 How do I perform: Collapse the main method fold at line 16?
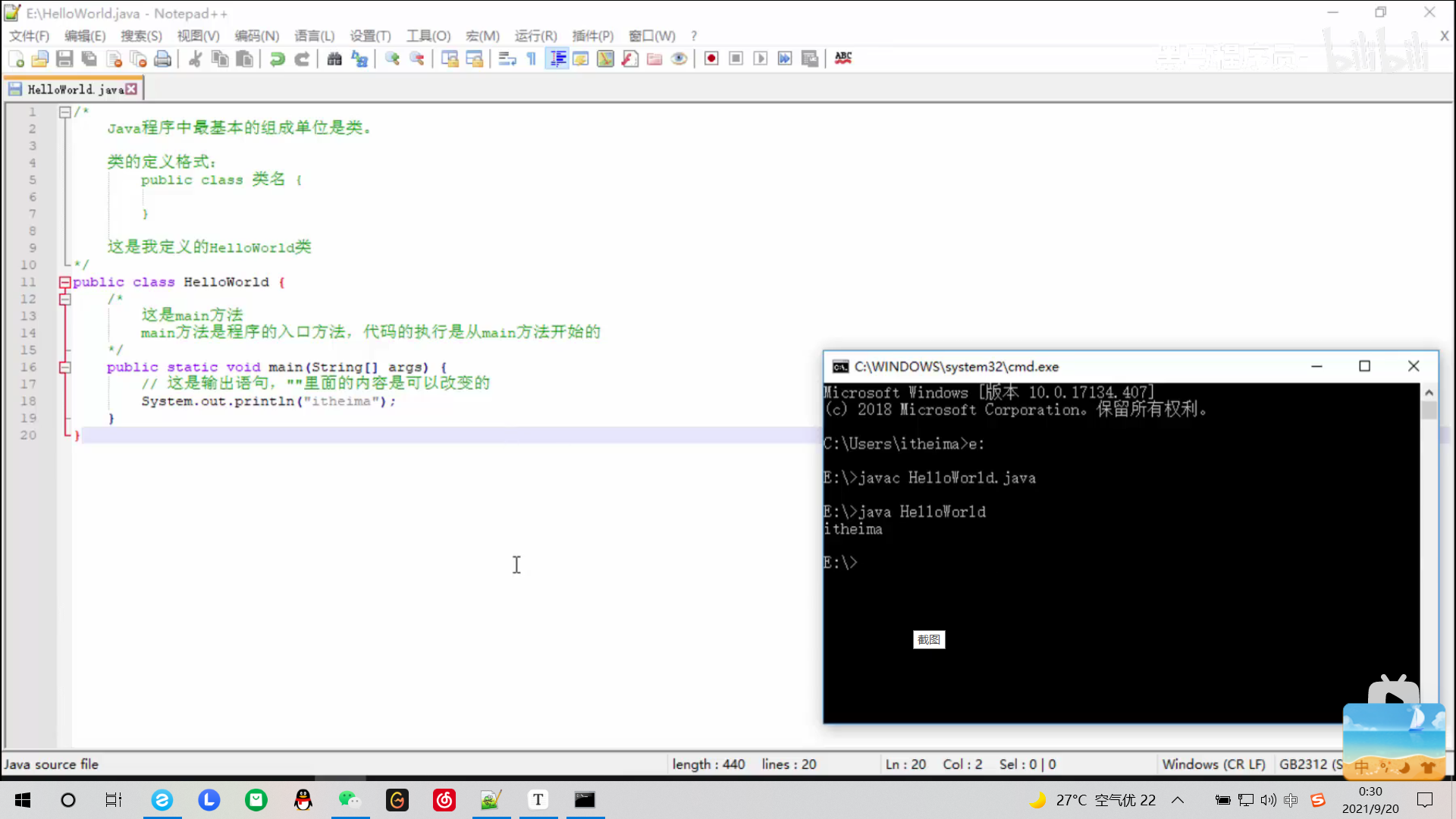point(65,367)
